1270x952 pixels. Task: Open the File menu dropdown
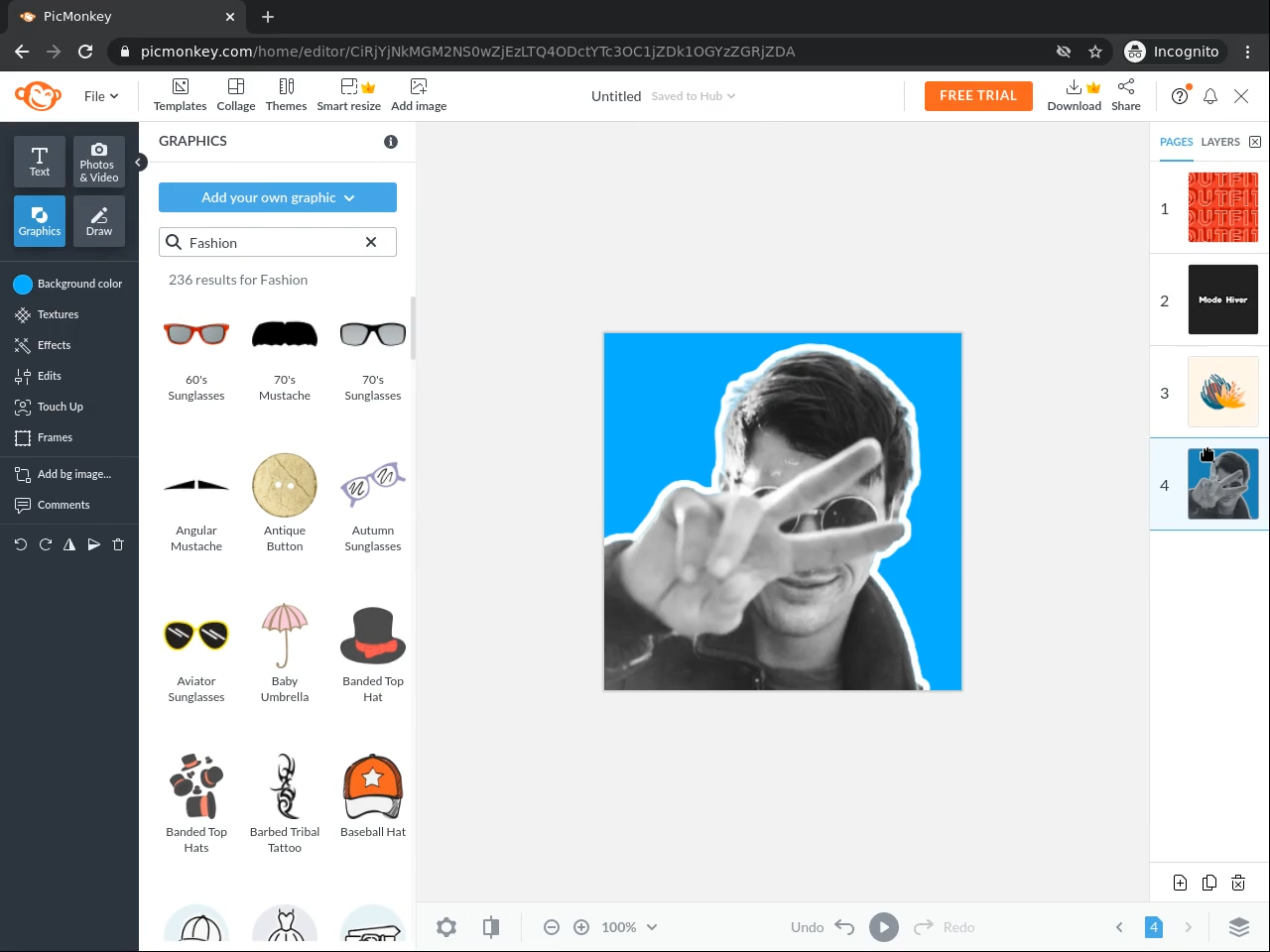pos(101,96)
